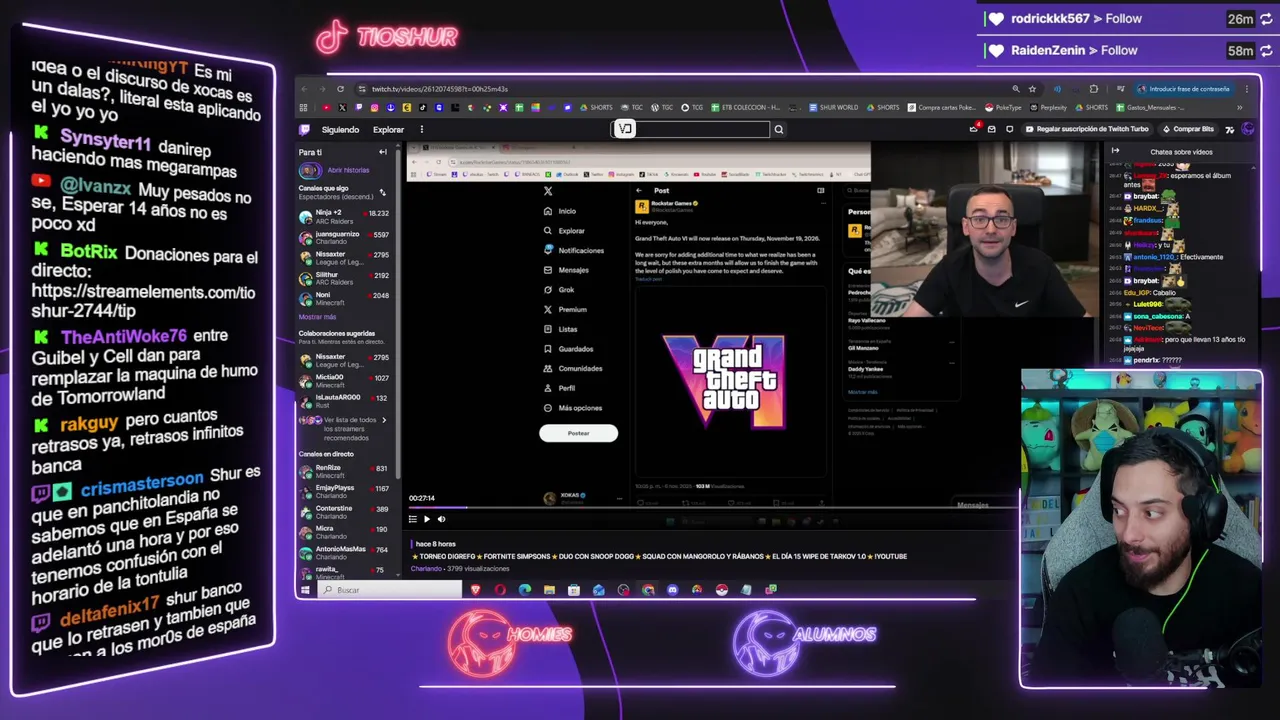The width and height of the screenshot is (1280, 720).
Task: Open the Instagram bookmark icon
Action: (x=374, y=107)
